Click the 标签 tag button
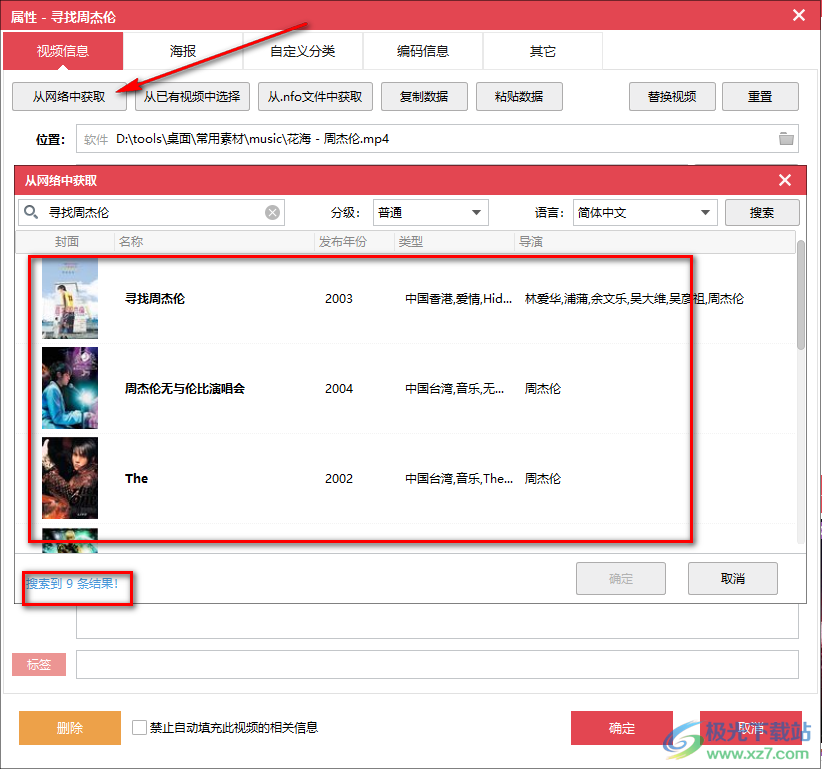This screenshot has height=770, width=822. (39, 665)
